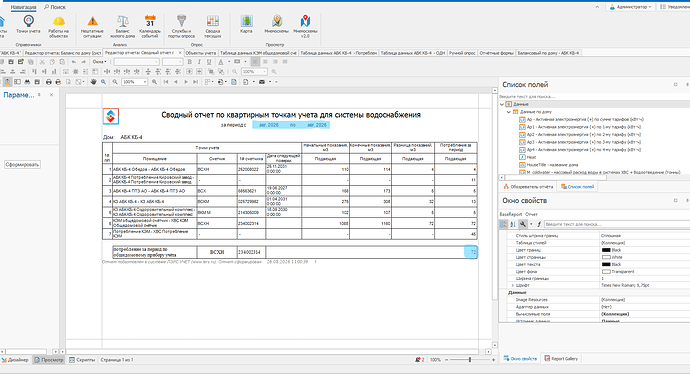Image resolution: width=690 pixels, height=374 pixels.
Task: Click the magnifier zoom tool
Action: [103, 82]
